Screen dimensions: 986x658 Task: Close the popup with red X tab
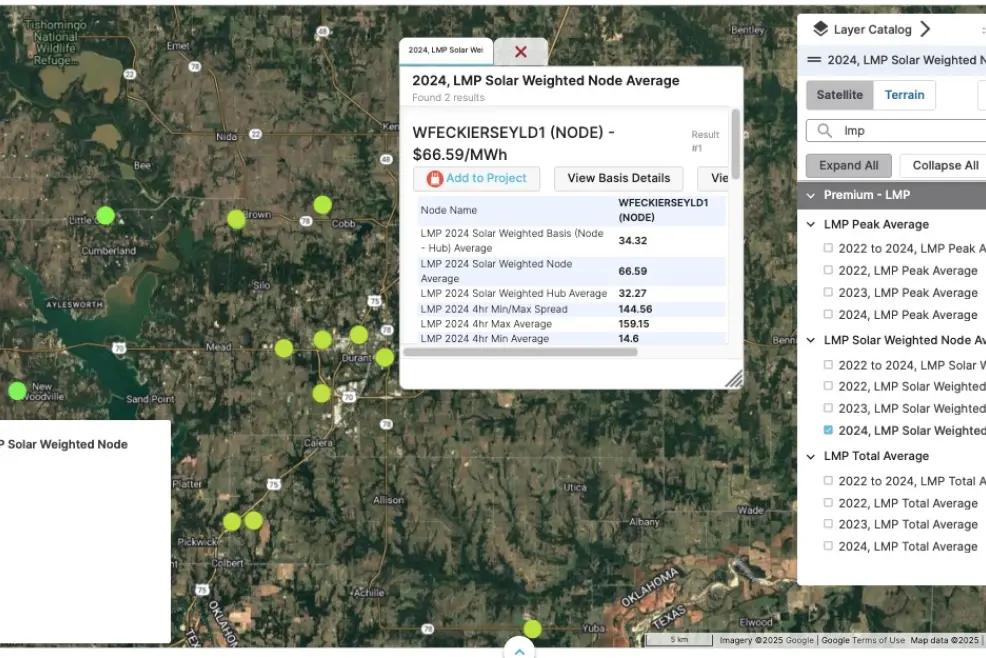521,52
